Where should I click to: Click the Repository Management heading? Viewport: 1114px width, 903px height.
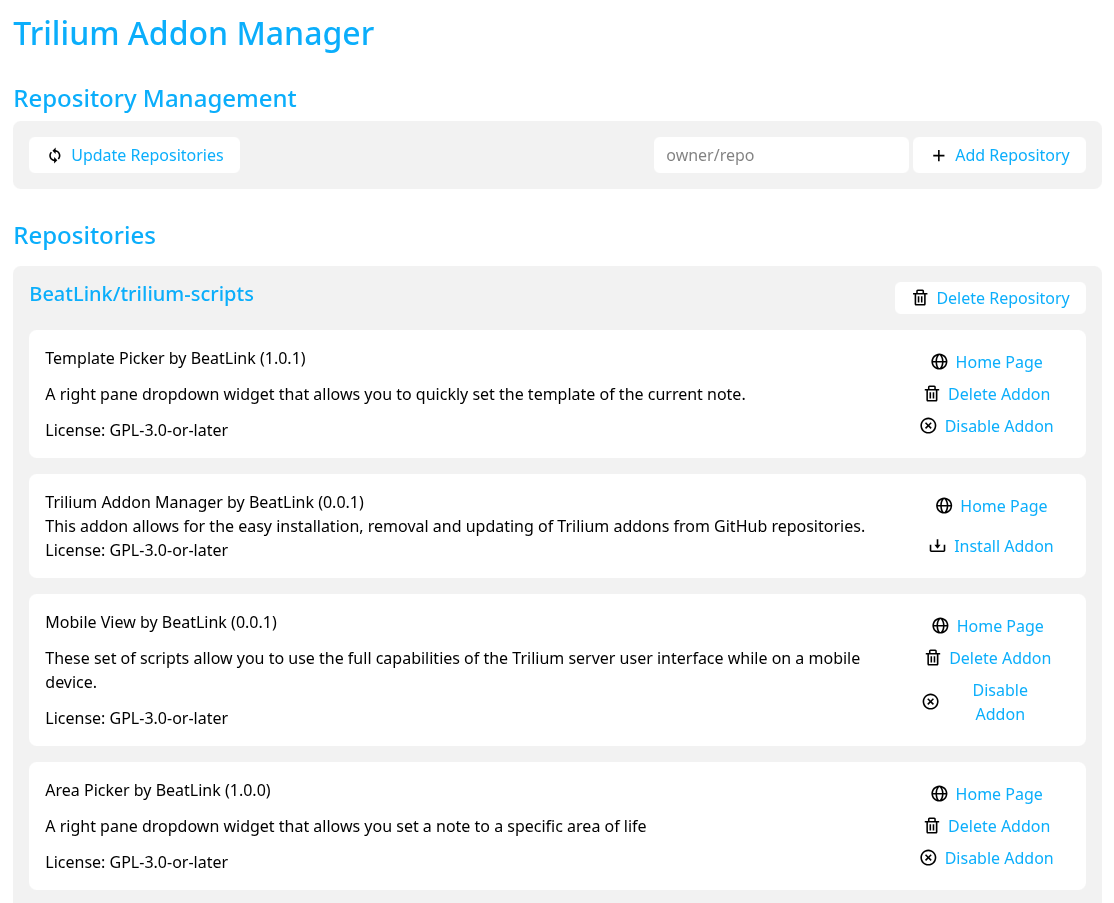pyautogui.click(x=155, y=99)
